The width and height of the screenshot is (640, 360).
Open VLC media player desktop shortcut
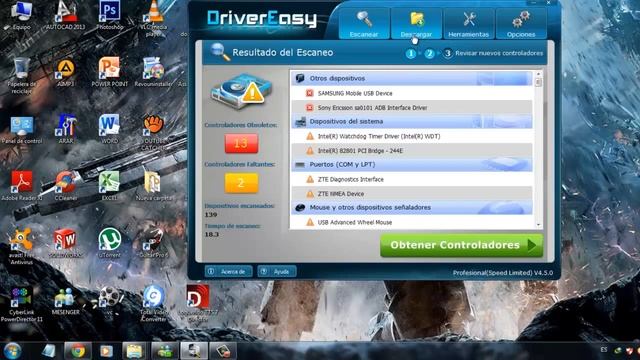[153, 19]
